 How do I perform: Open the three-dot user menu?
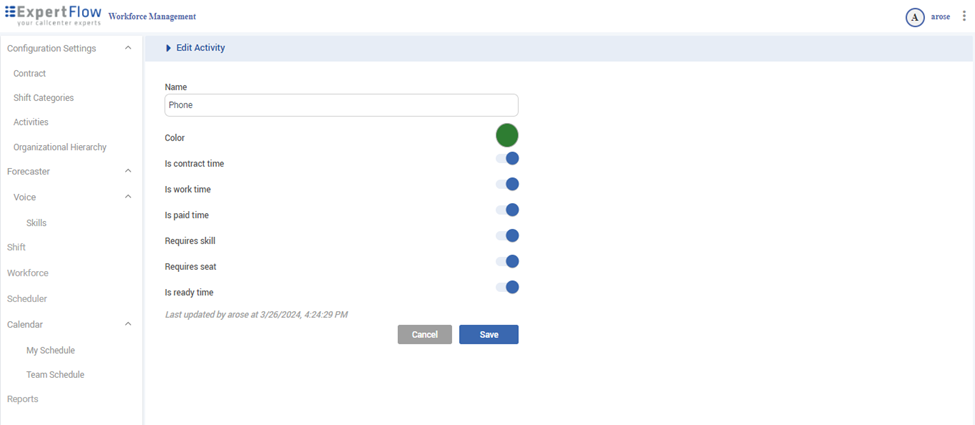[x=964, y=16]
